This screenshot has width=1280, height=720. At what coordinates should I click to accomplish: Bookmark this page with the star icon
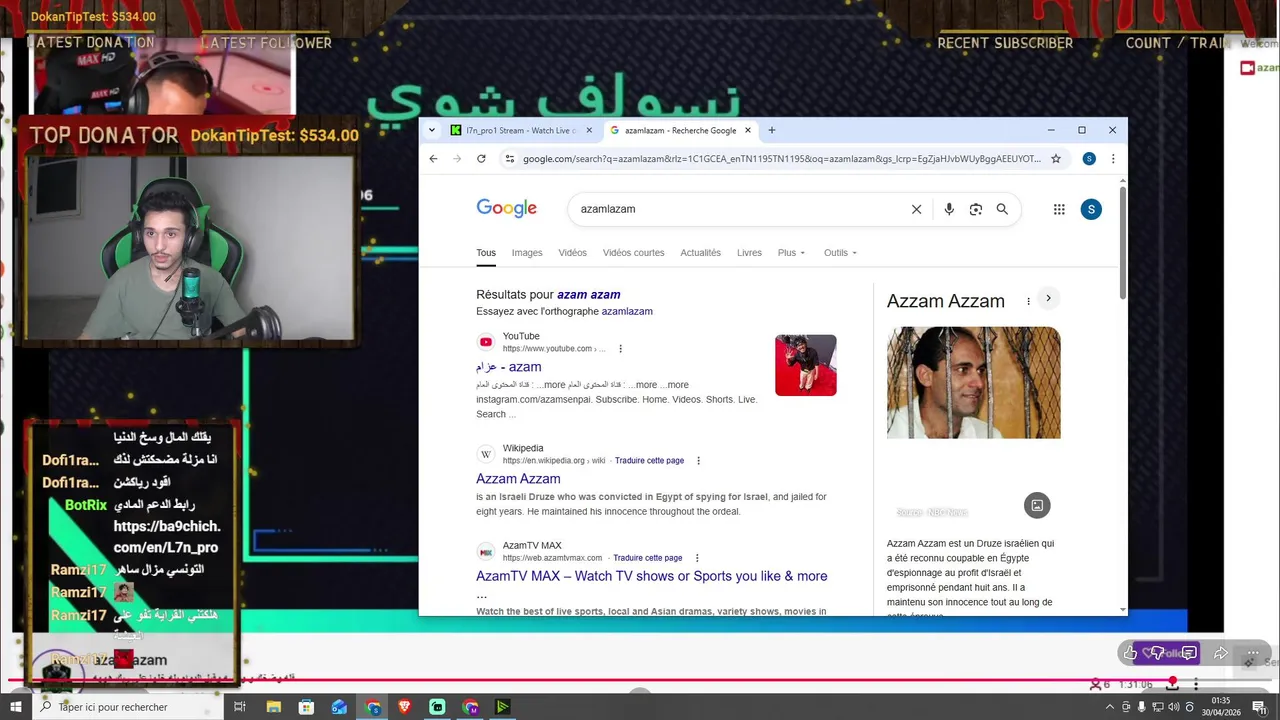(x=1055, y=159)
